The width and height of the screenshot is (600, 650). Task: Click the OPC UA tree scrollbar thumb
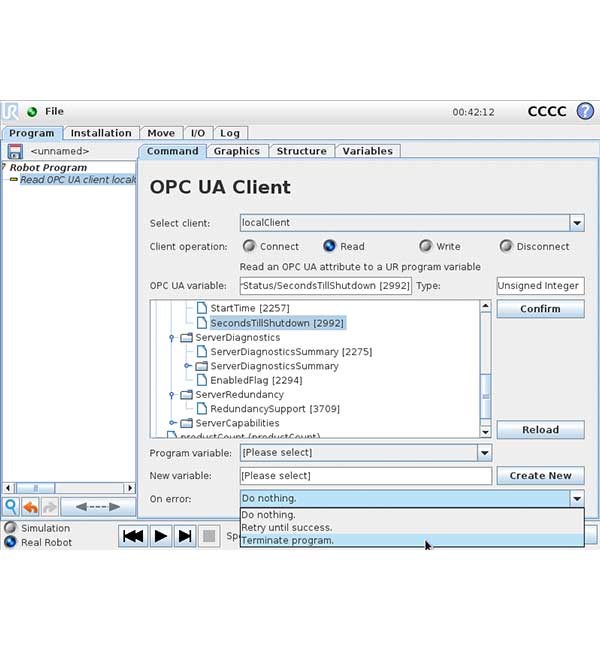[486, 396]
